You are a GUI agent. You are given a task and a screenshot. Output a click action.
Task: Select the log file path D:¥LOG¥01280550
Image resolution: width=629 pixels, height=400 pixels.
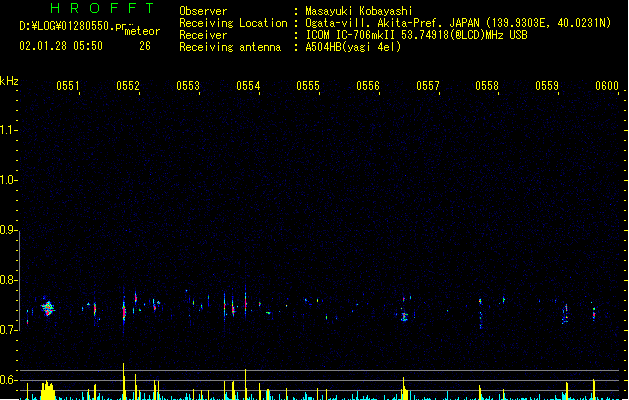pyautogui.click(x=72, y=26)
